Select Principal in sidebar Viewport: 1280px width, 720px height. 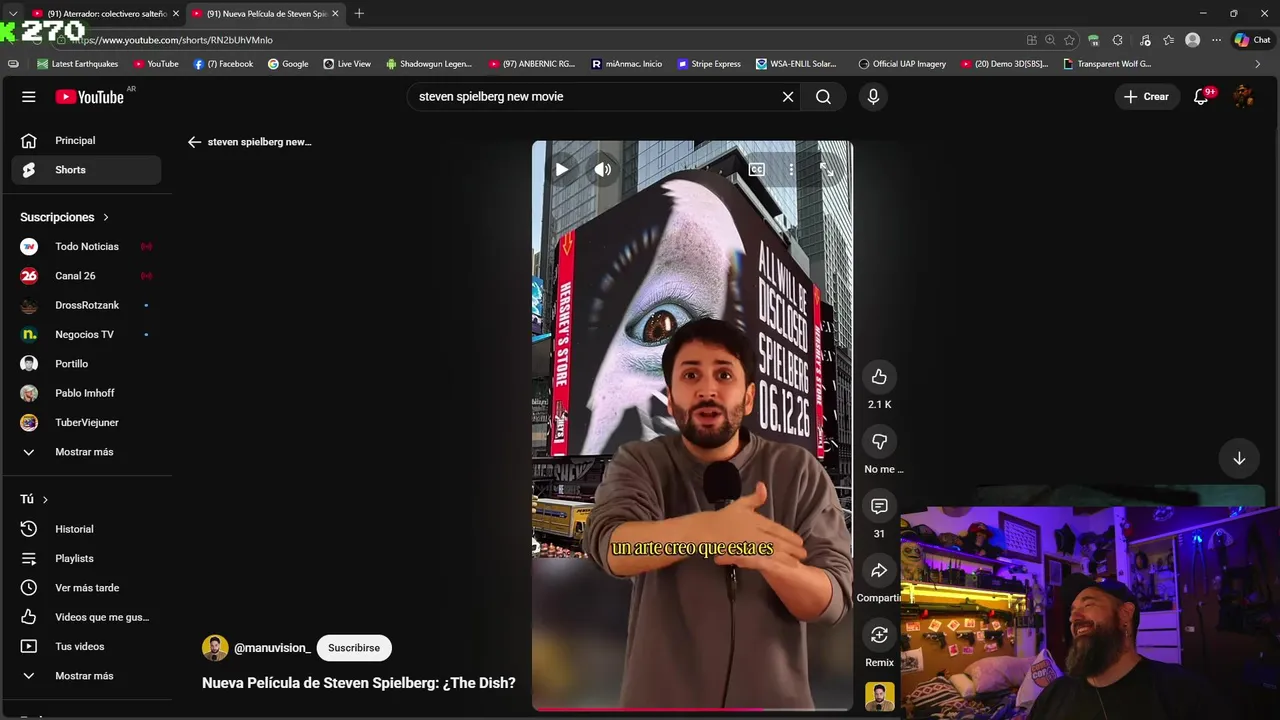pos(86,141)
